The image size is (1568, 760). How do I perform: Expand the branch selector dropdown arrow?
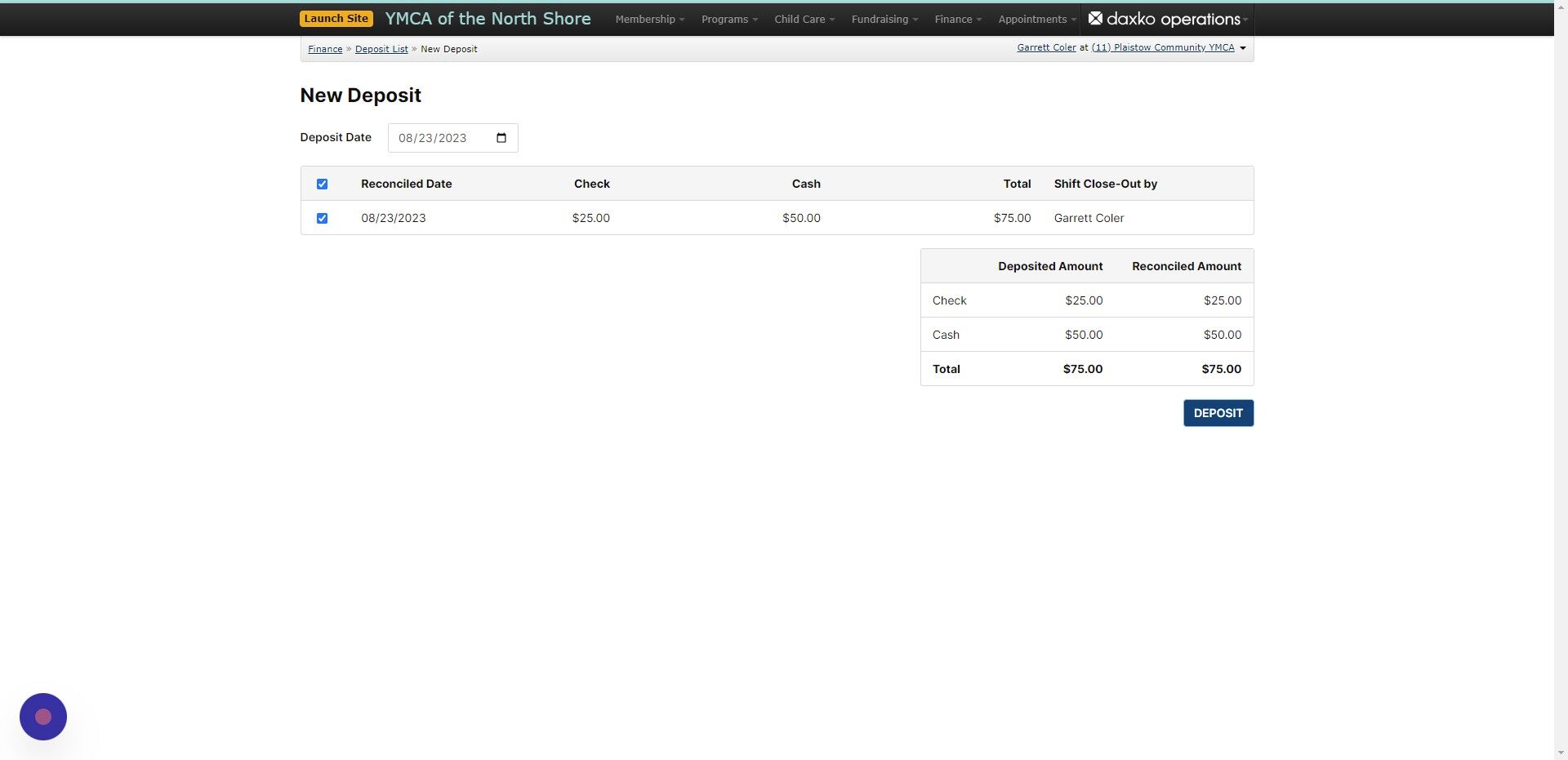coord(1243,48)
